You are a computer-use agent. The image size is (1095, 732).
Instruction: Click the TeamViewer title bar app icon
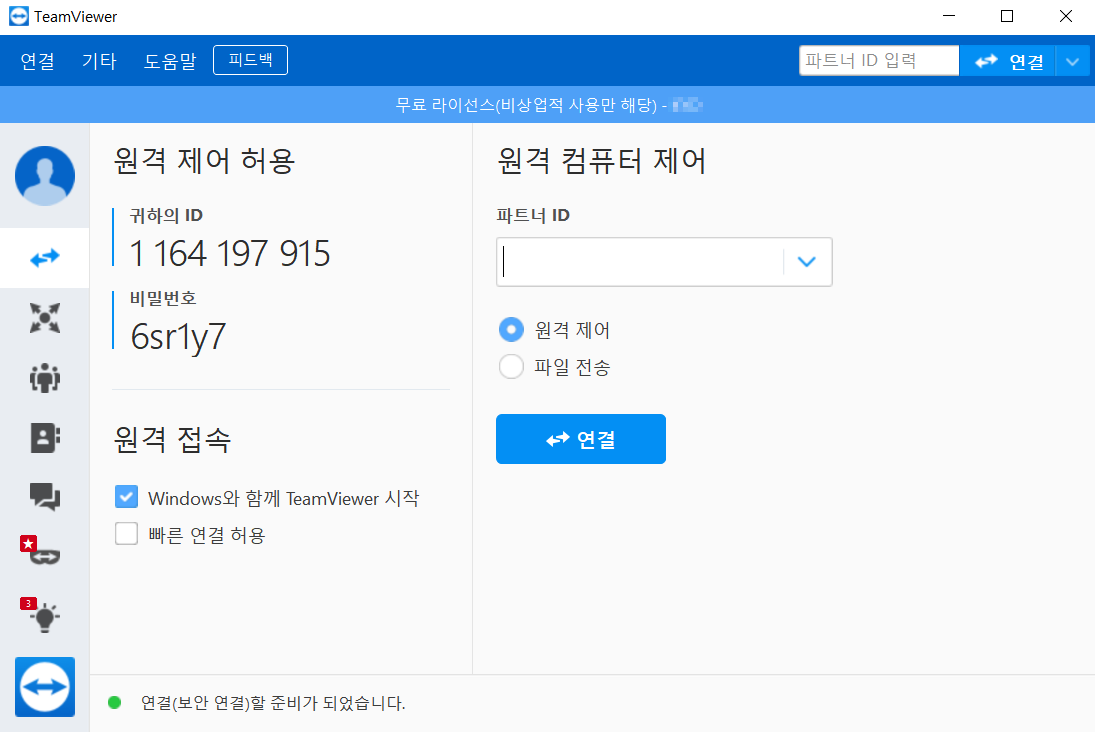[19, 17]
